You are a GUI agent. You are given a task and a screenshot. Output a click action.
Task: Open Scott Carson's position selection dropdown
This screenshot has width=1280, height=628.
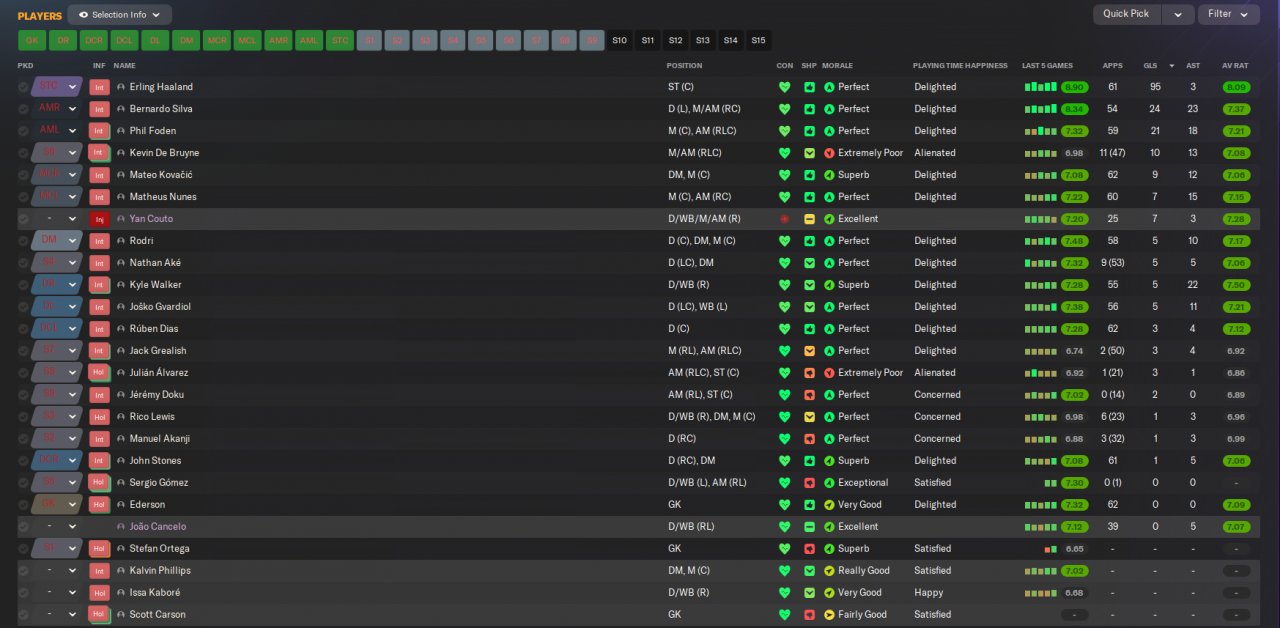coord(57,615)
